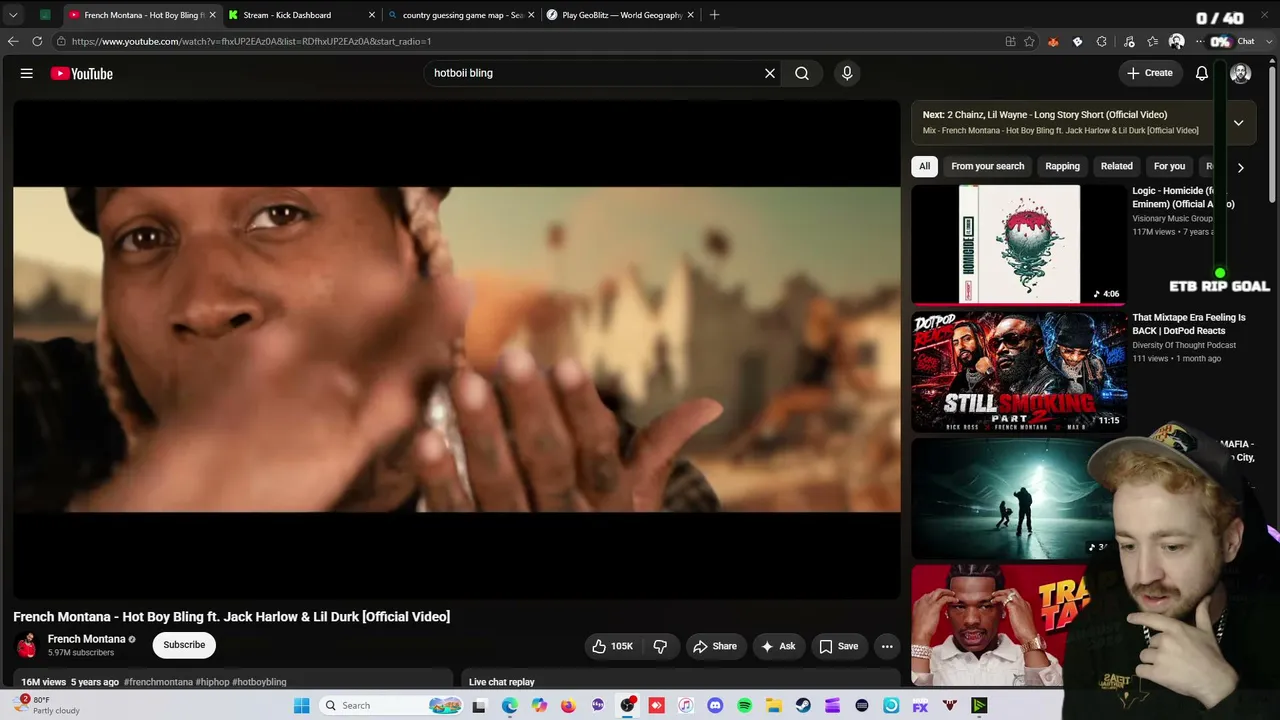Open Steam from the taskbar
This screenshot has height=720, width=1280.
803,705
